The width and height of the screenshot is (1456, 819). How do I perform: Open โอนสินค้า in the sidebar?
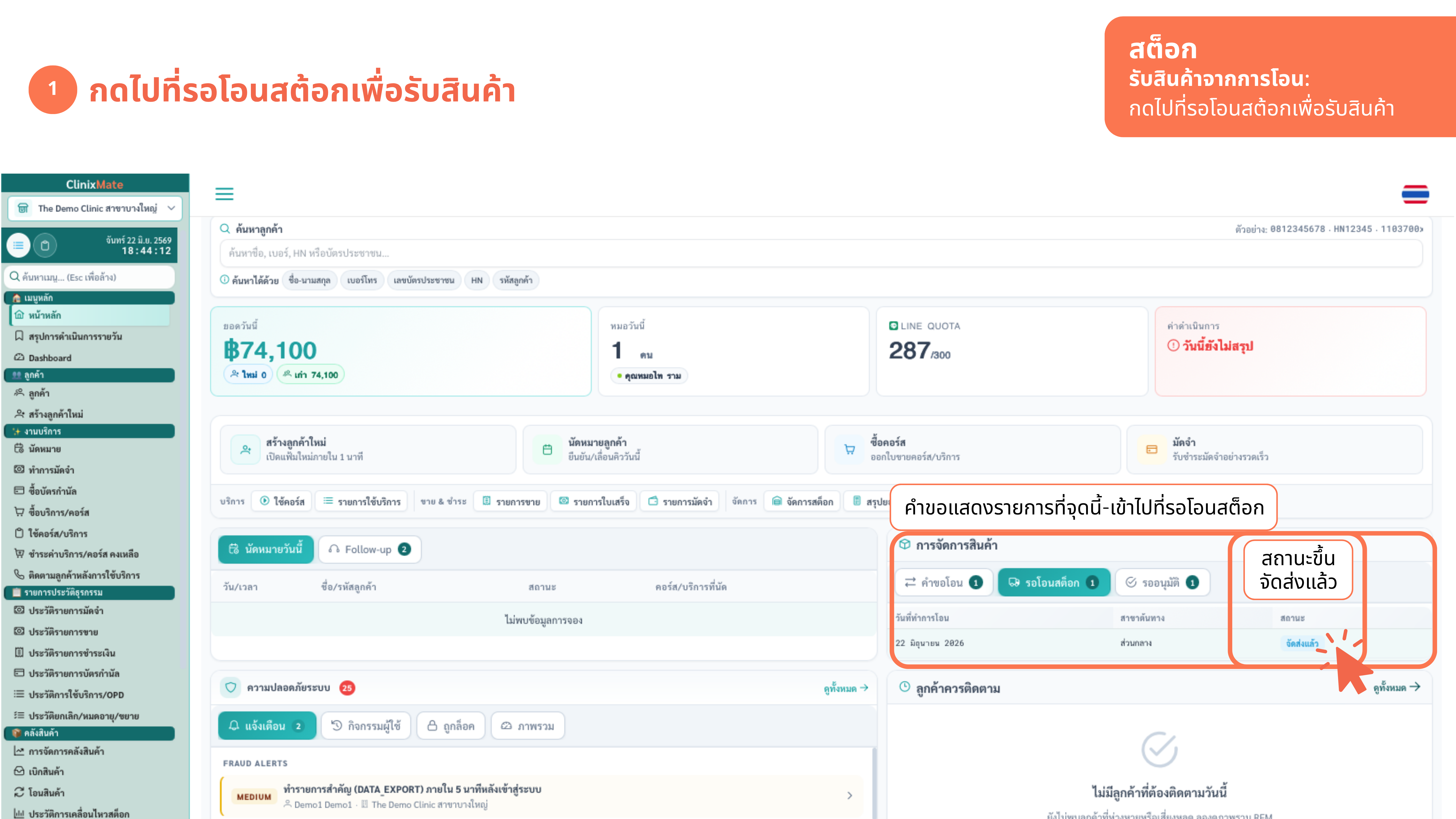39,793
